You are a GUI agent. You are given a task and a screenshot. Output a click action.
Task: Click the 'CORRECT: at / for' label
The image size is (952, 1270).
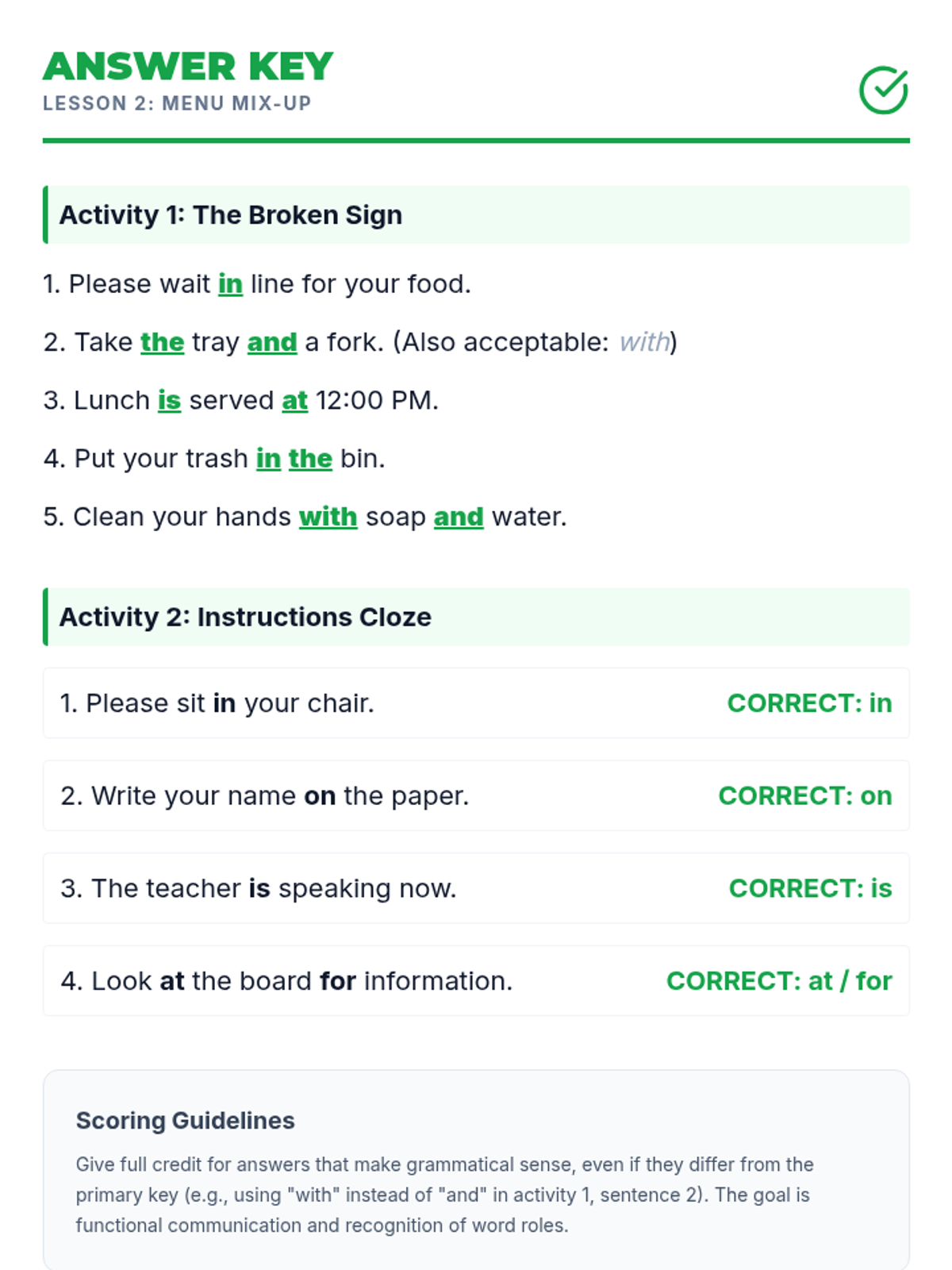778,981
